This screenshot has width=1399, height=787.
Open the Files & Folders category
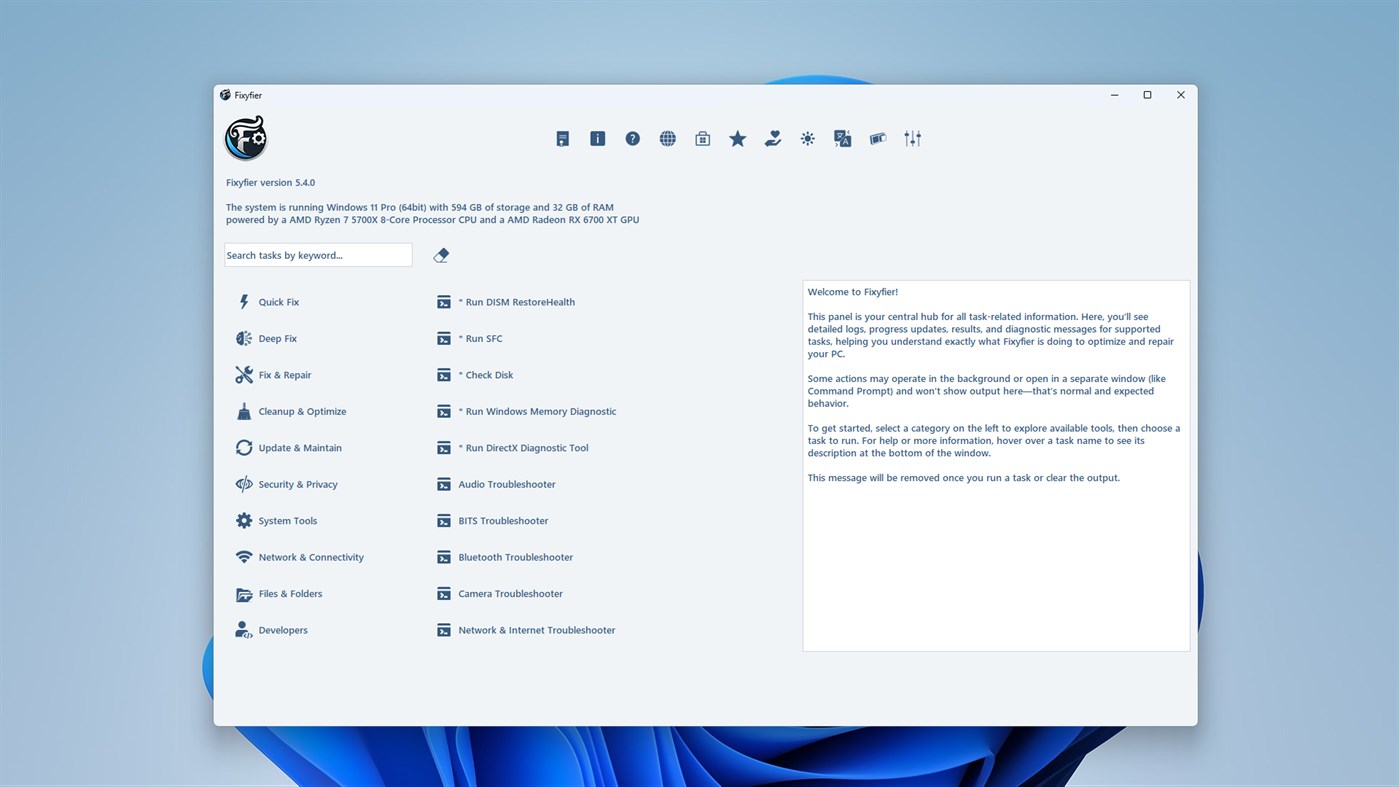[x=279, y=594]
